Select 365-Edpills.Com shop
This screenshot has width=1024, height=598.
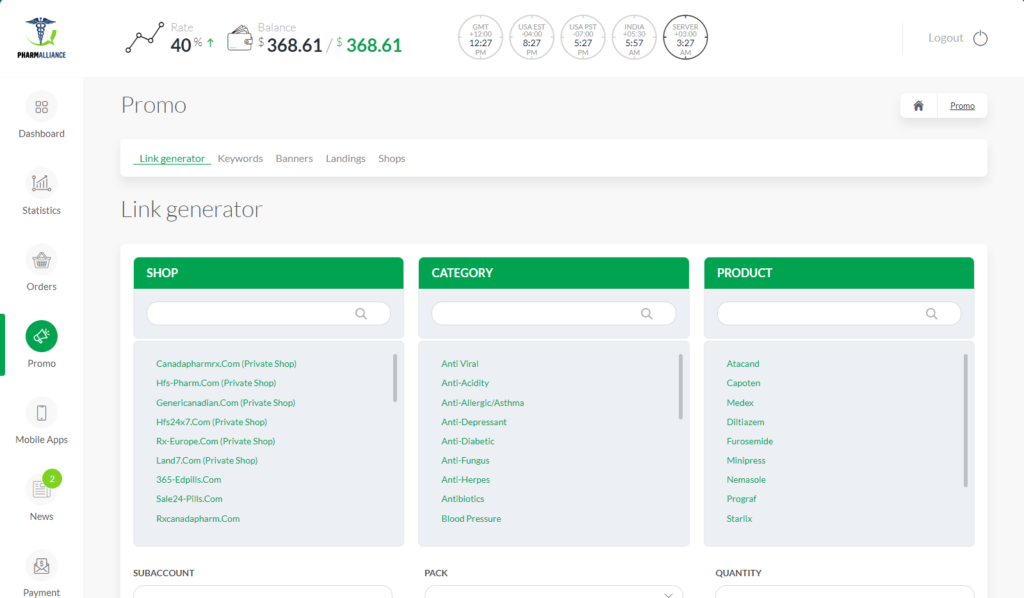189,480
